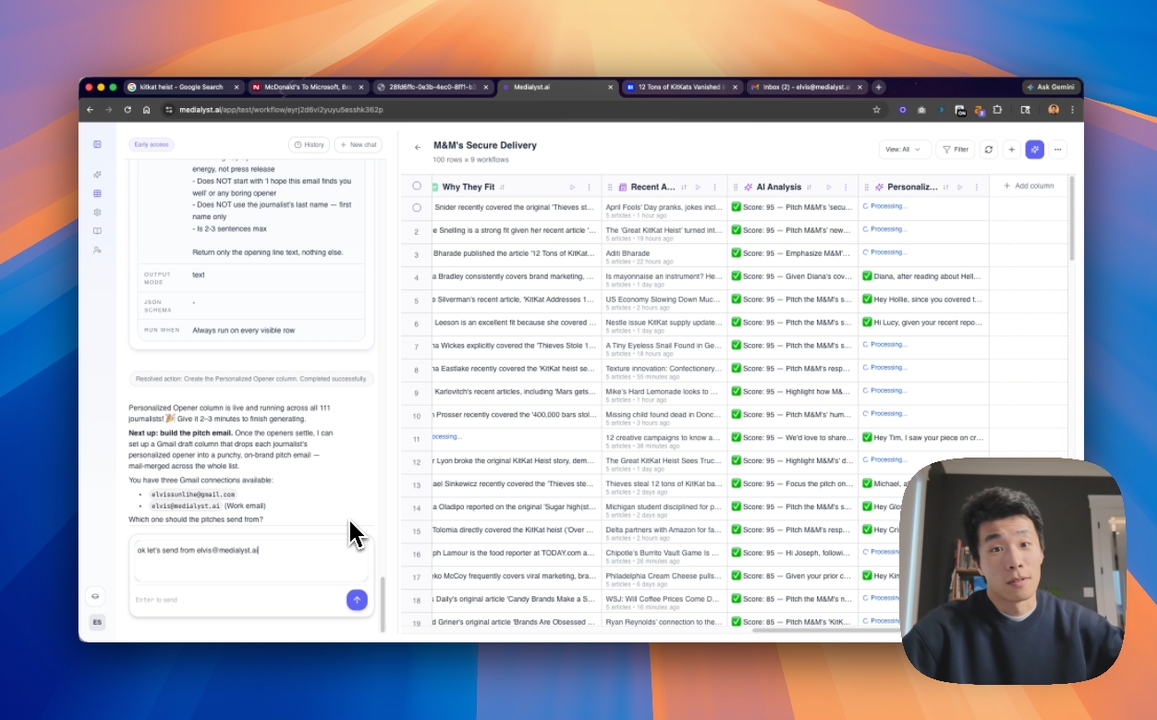Image resolution: width=1157 pixels, height=720 pixels.
Task: Click the chat message input field
Action: tap(251, 560)
